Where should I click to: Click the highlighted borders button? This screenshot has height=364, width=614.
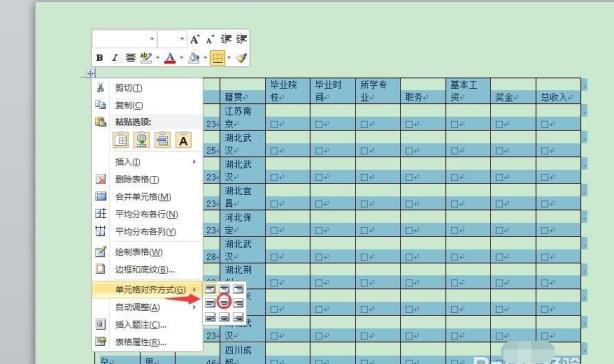pyautogui.click(x=217, y=58)
